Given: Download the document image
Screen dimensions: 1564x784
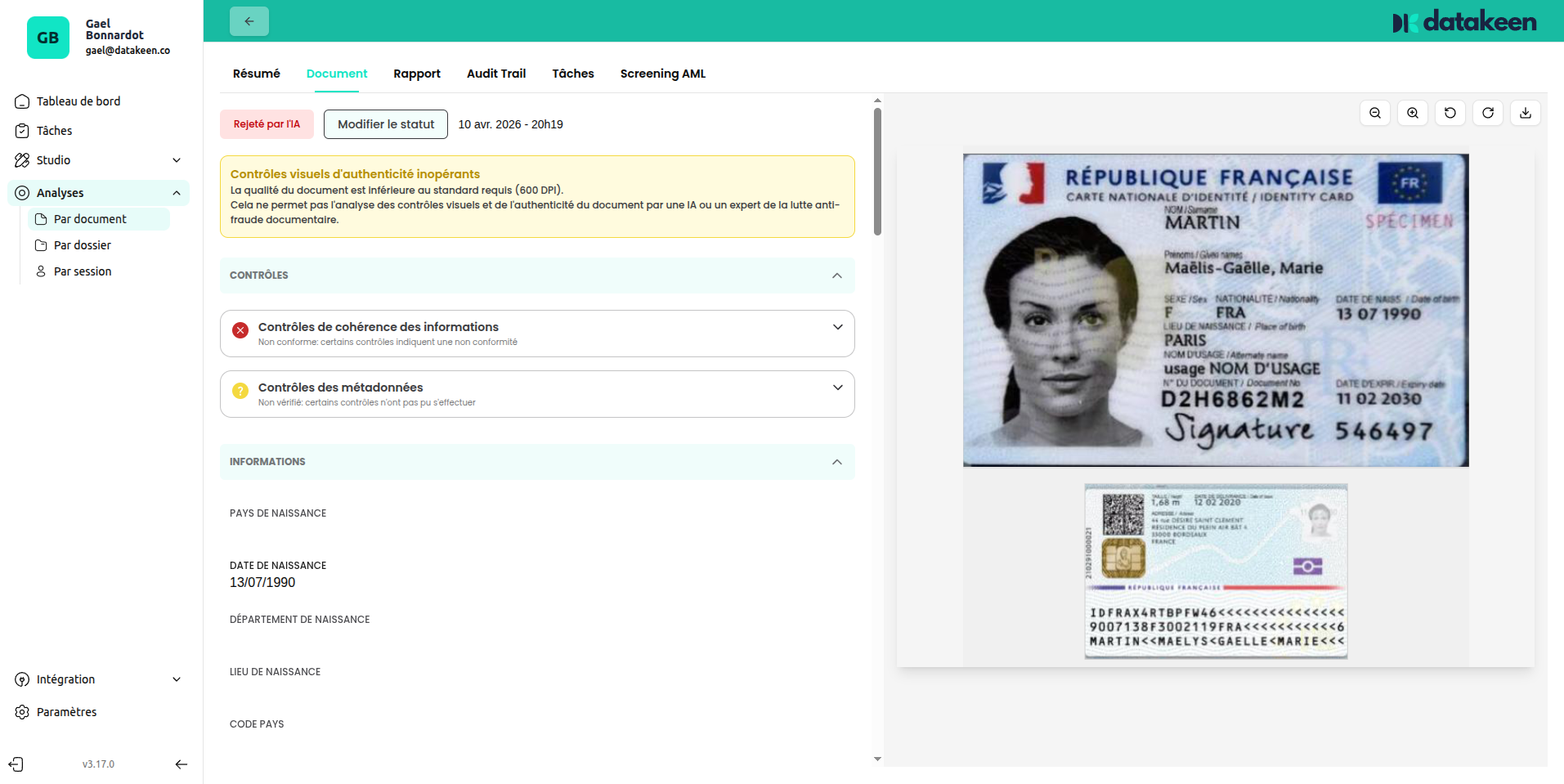Looking at the screenshot, I should [x=1526, y=113].
